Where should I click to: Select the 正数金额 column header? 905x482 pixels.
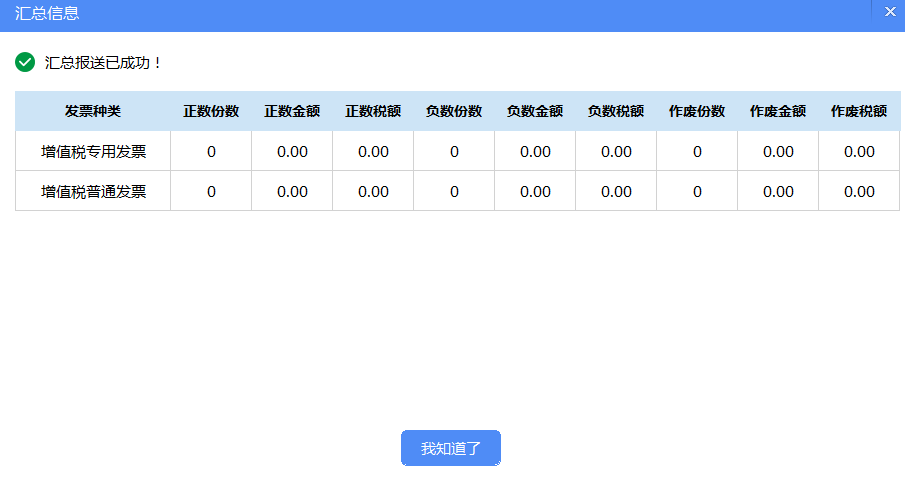pos(292,111)
